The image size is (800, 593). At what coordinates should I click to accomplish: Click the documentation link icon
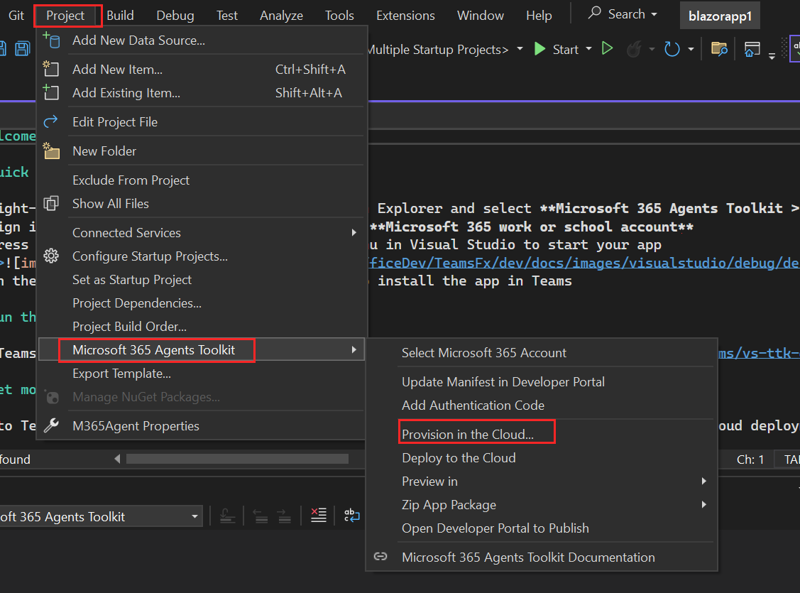(381, 557)
